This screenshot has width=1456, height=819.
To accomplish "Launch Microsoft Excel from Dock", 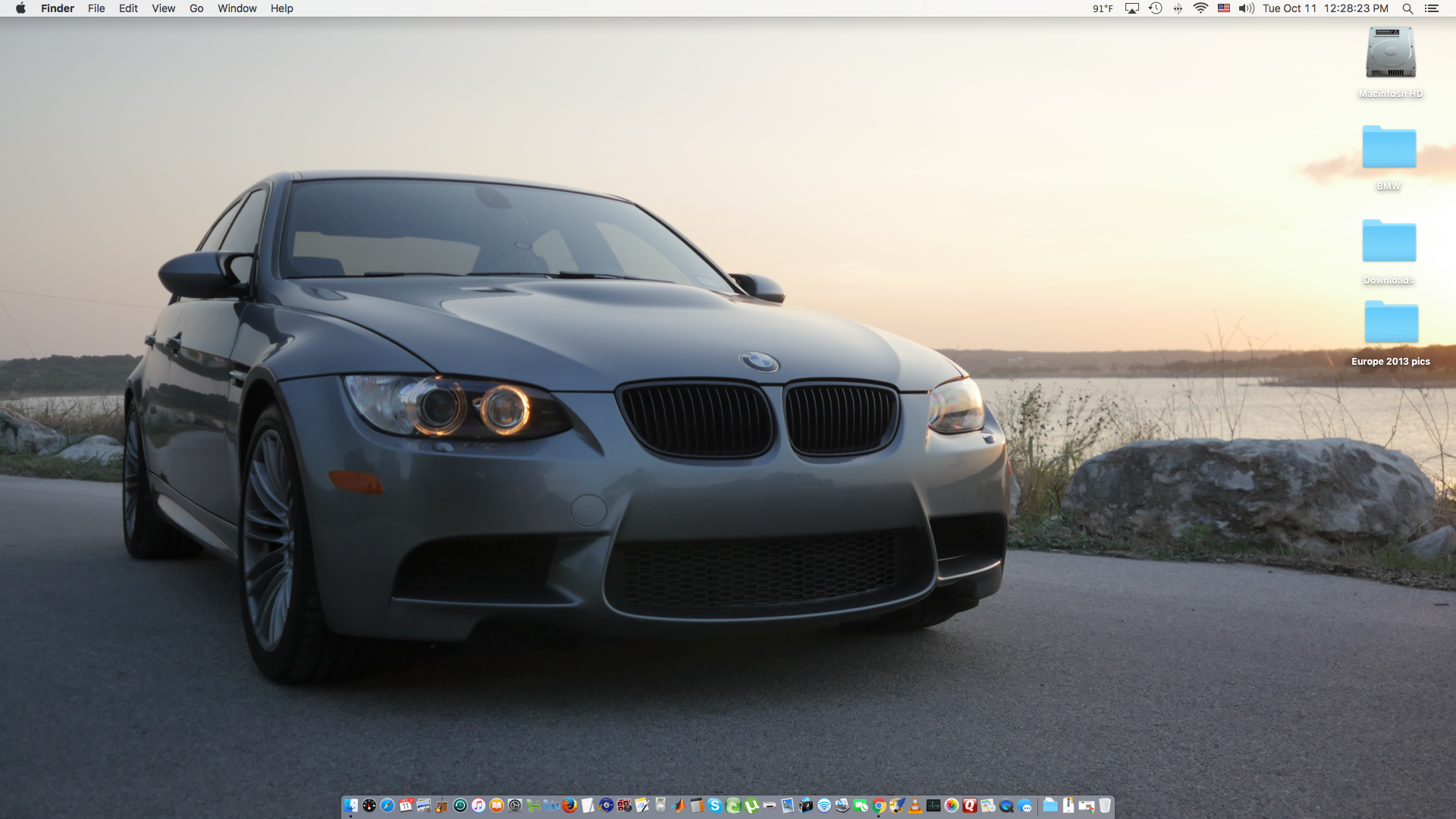I will [x=533, y=805].
